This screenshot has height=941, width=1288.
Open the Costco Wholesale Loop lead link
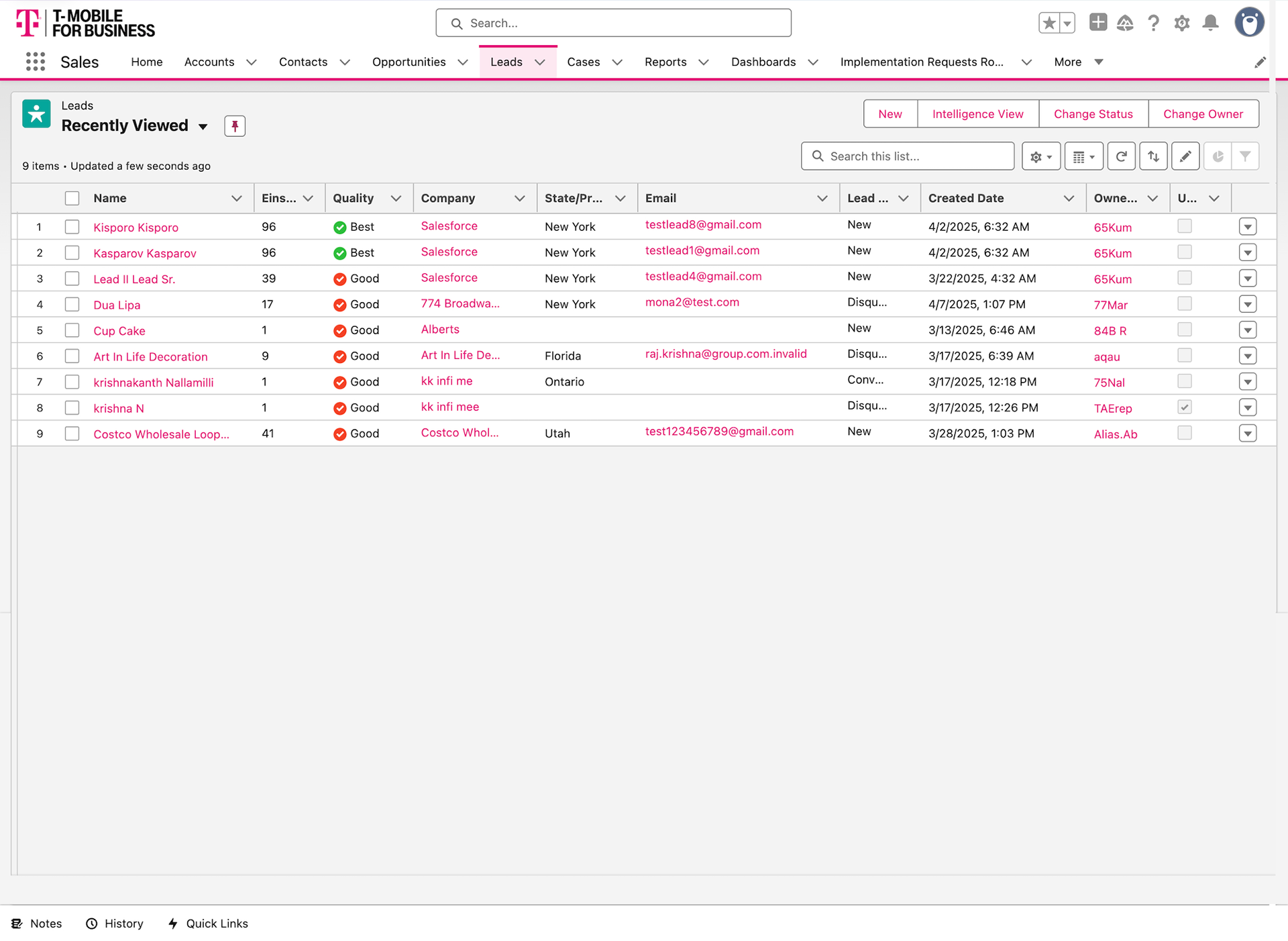click(x=161, y=434)
